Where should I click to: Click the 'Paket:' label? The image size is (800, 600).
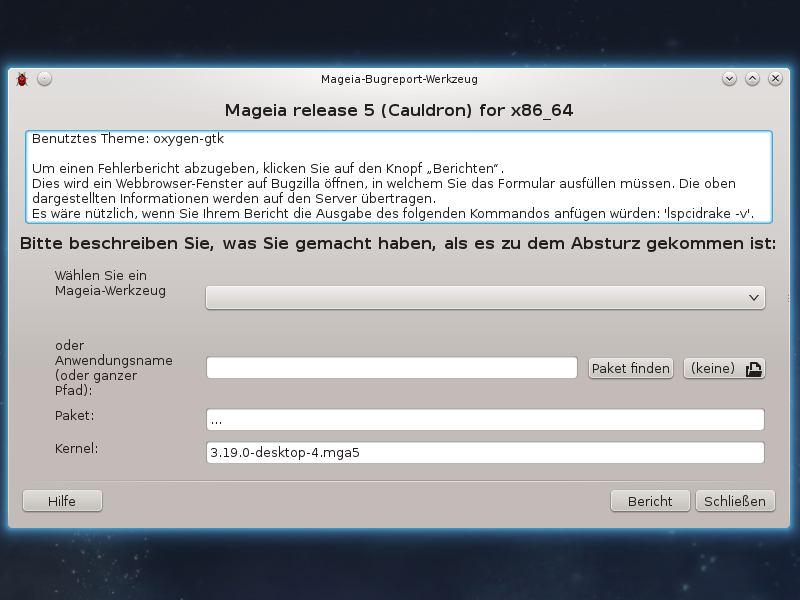click(x=74, y=415)
